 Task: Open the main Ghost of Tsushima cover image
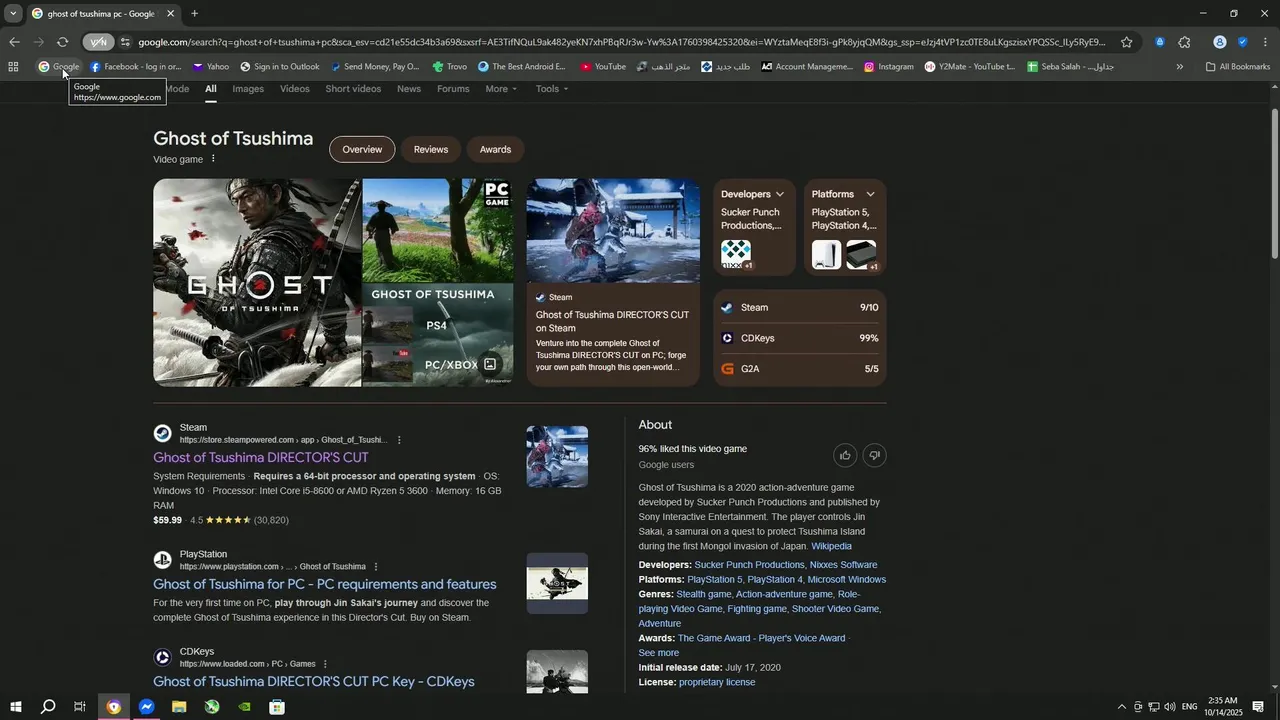point(257,283)
